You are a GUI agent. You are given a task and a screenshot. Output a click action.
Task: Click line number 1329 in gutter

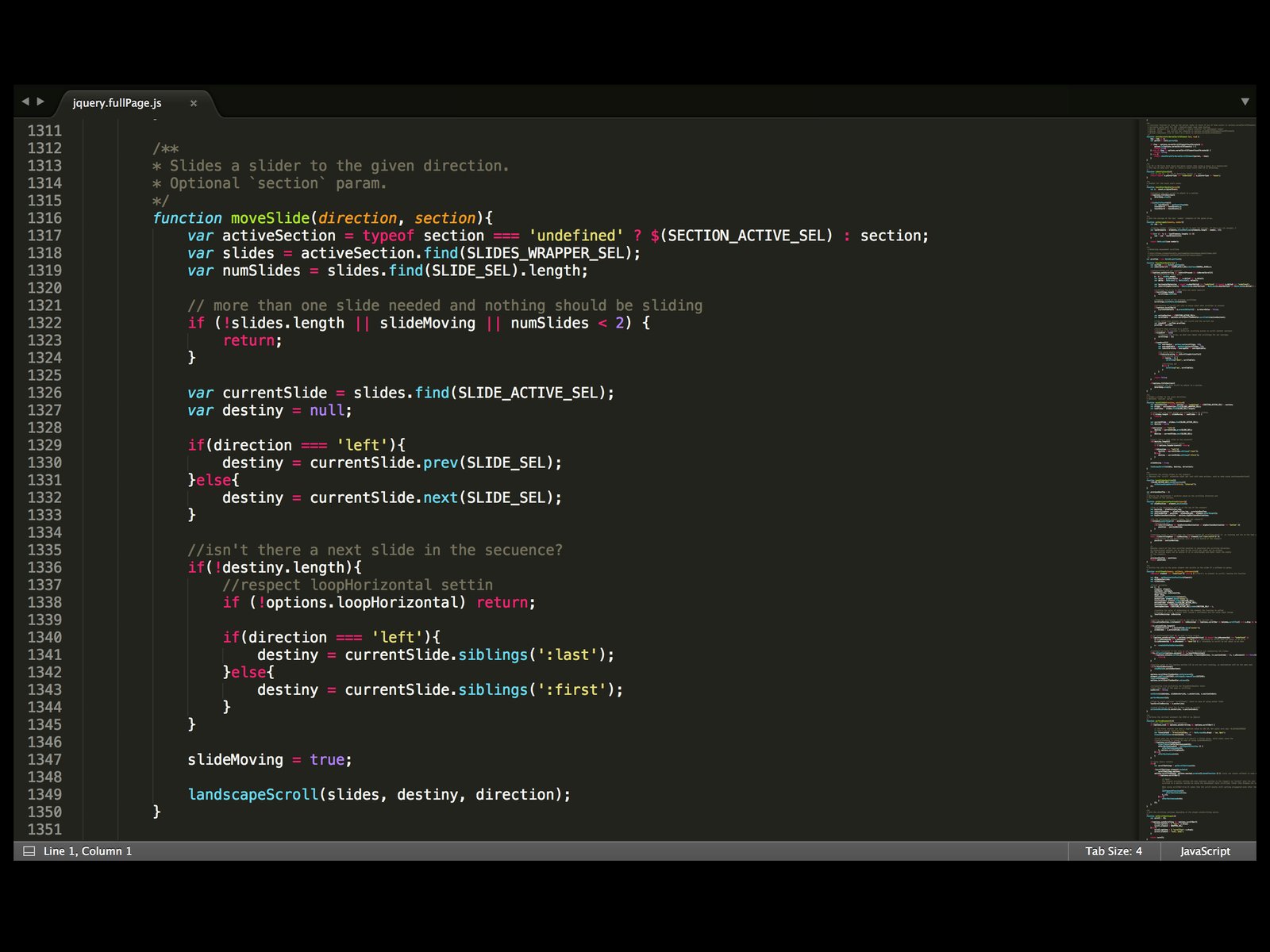click(44, 445)
